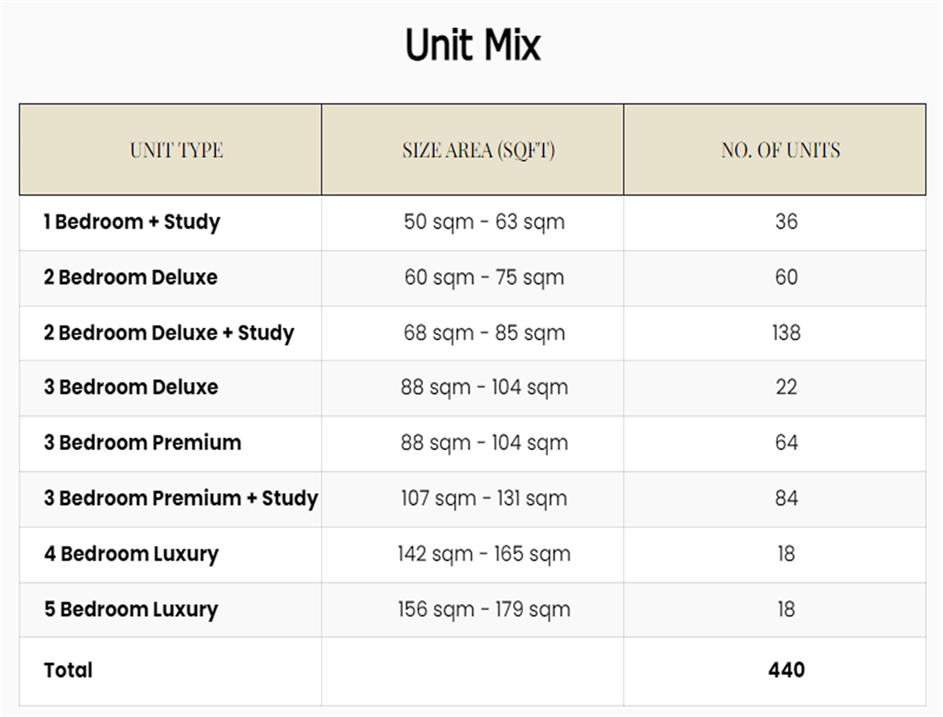Click the 2 Bedroom Deluxe + Study label
943x717 pixels.
[168, 333]
